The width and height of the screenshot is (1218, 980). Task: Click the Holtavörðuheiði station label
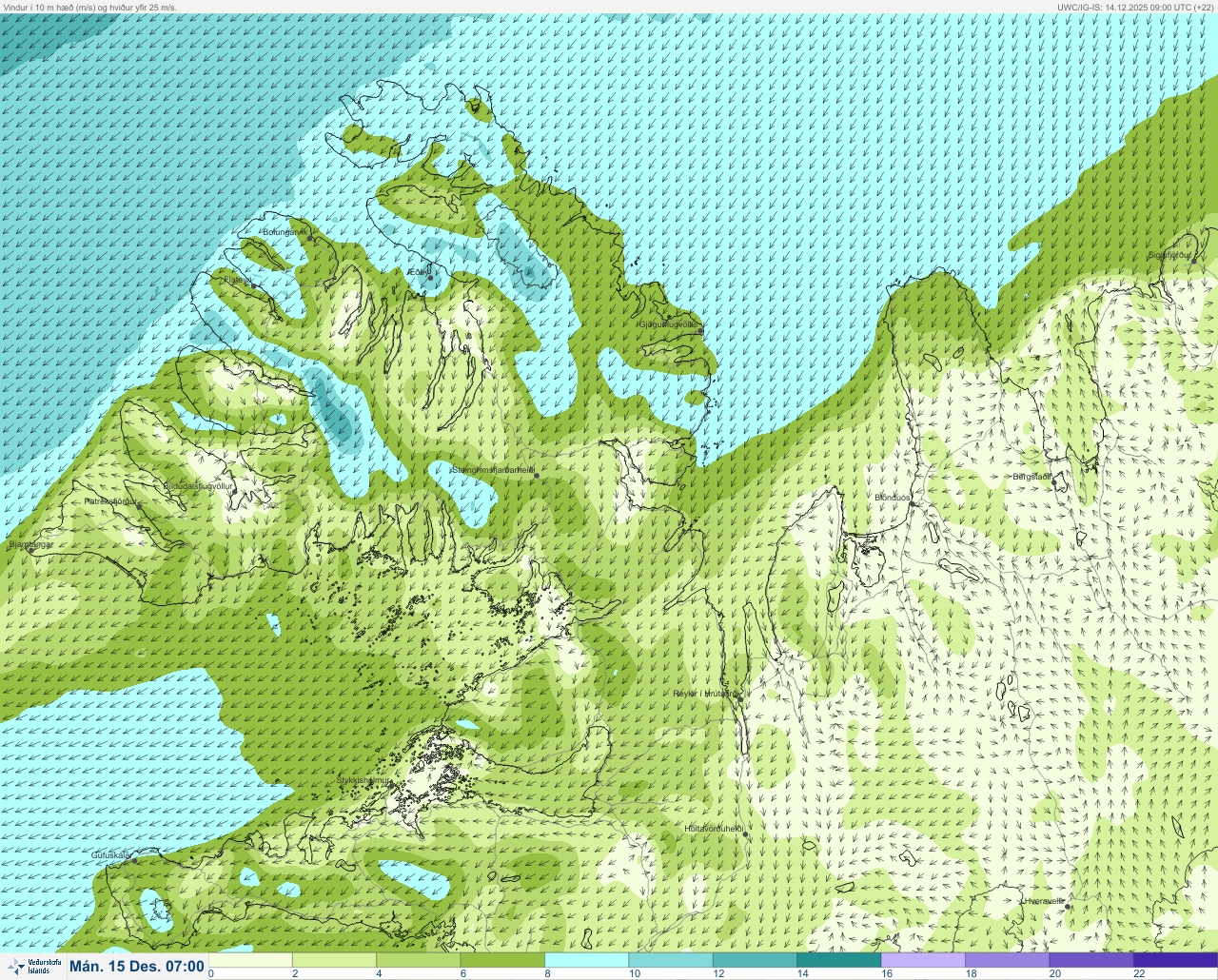tap(713, 829)
